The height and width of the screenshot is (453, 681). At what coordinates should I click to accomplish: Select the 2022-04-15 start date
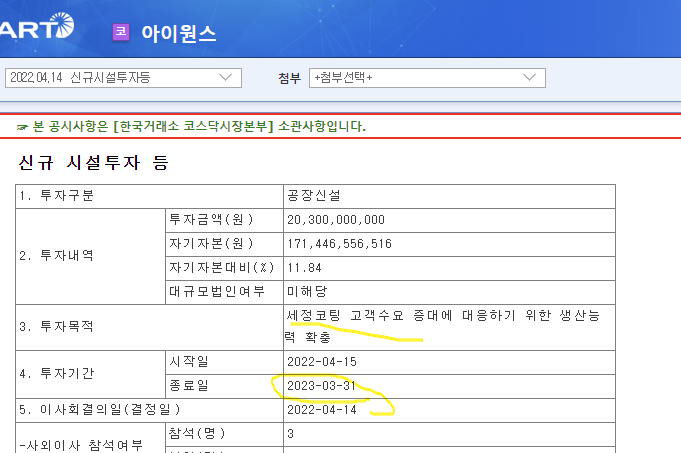pos(322,362)
